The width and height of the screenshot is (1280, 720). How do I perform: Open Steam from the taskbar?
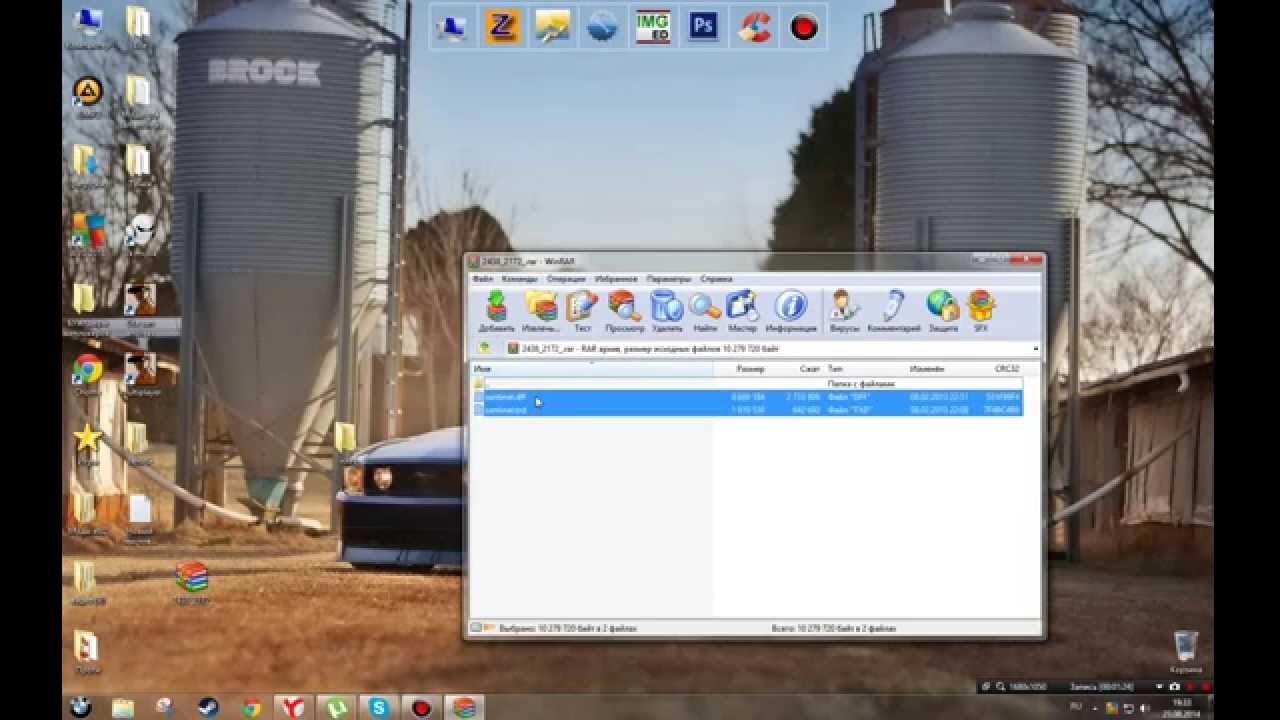pyautogui.click(x=208, y=707)
